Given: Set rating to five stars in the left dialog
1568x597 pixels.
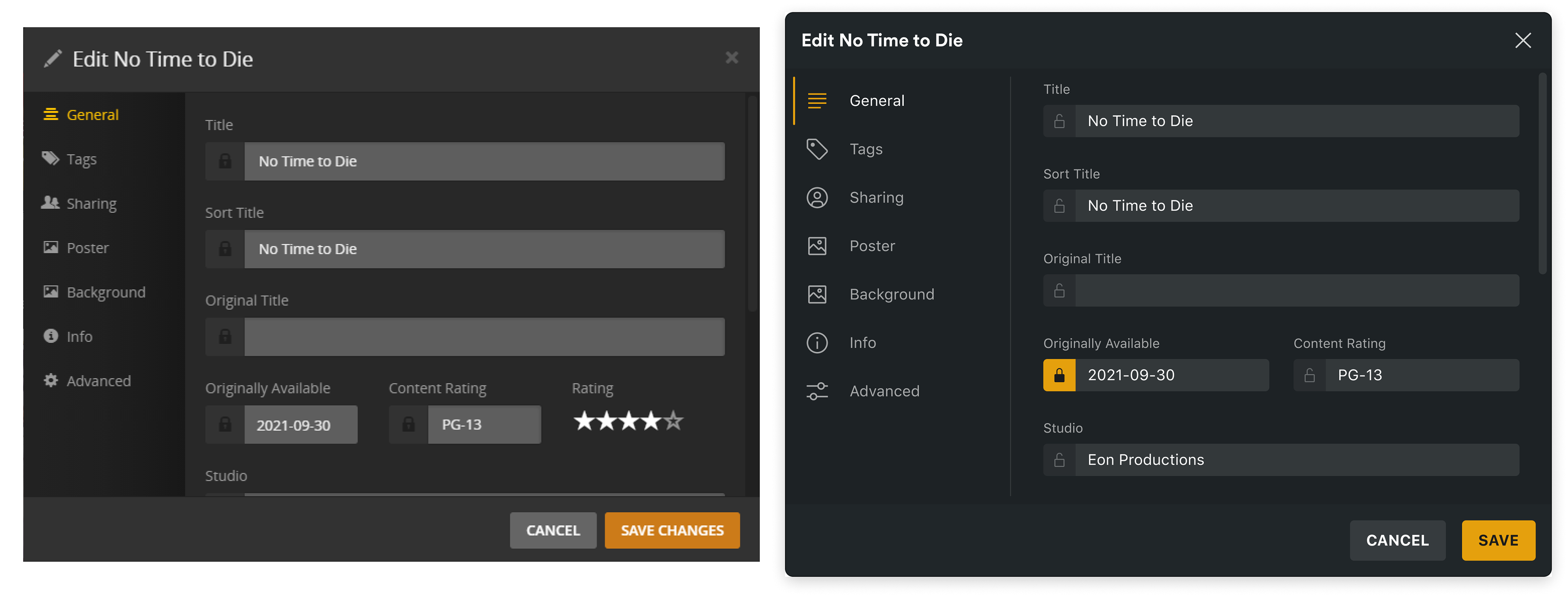Looking at the screenshot, I should 673,421.
